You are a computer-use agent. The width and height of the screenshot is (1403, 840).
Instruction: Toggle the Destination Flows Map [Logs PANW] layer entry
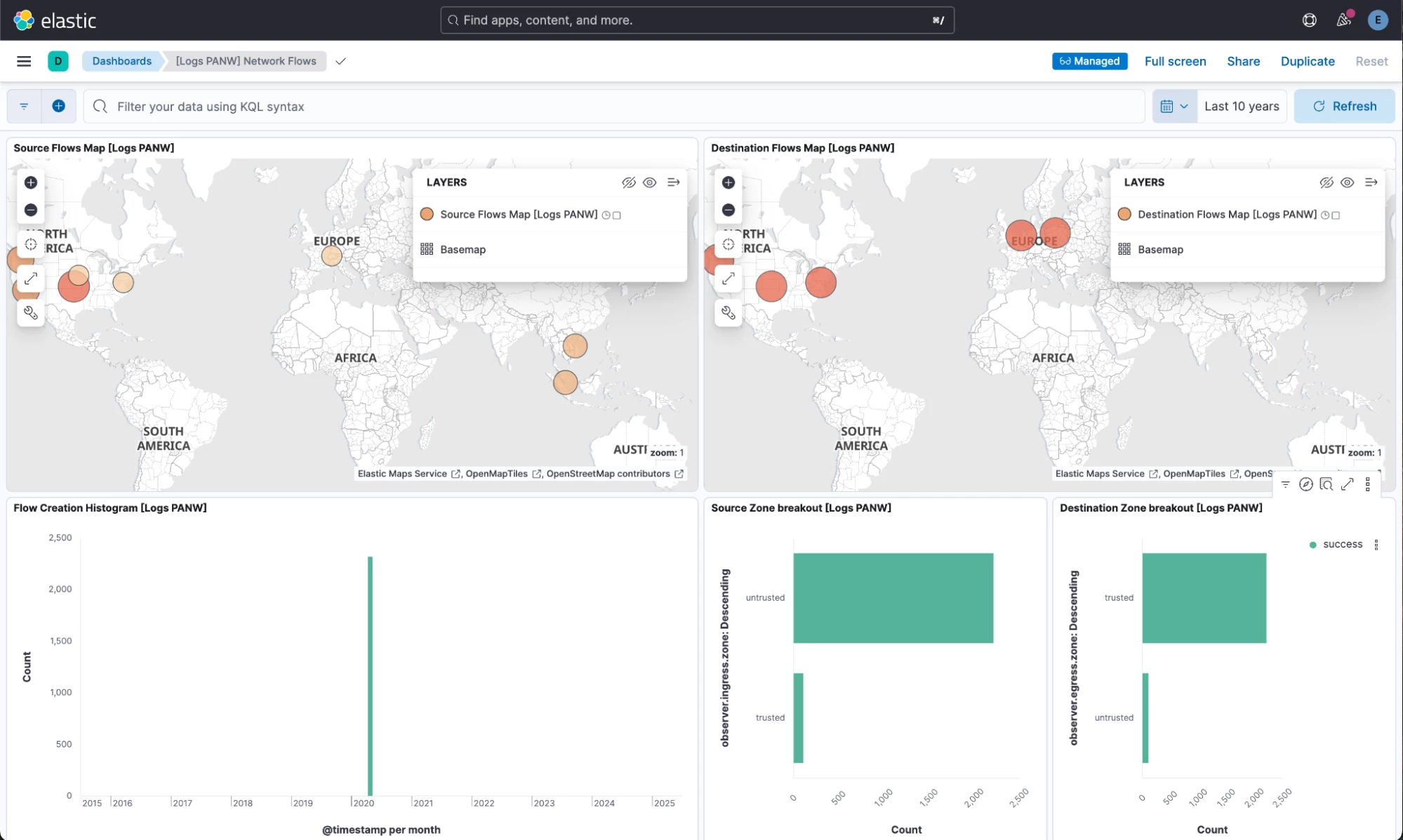click(x=1227, y=215)
